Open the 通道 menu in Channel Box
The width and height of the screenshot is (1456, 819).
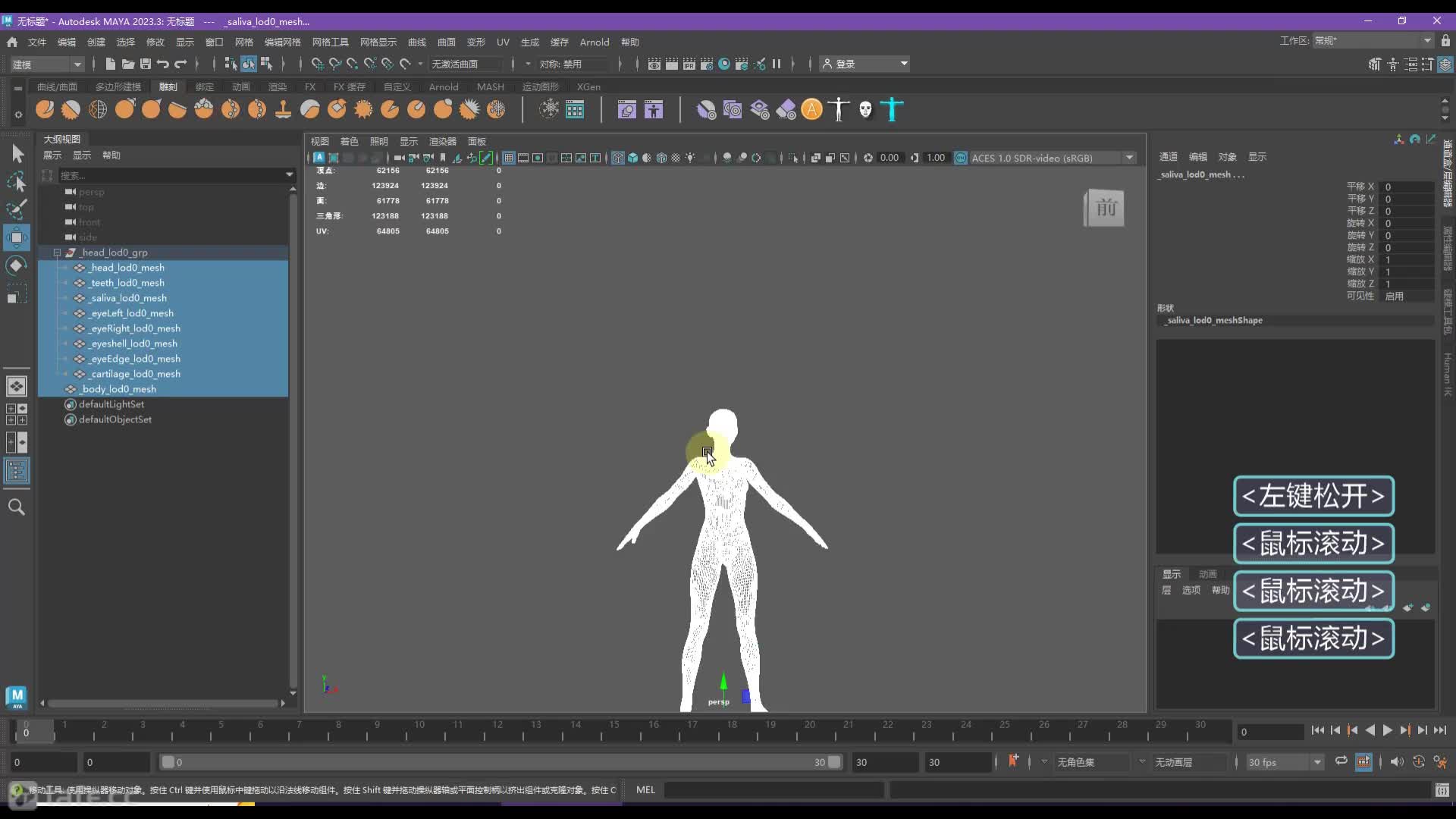(1168, 157)
